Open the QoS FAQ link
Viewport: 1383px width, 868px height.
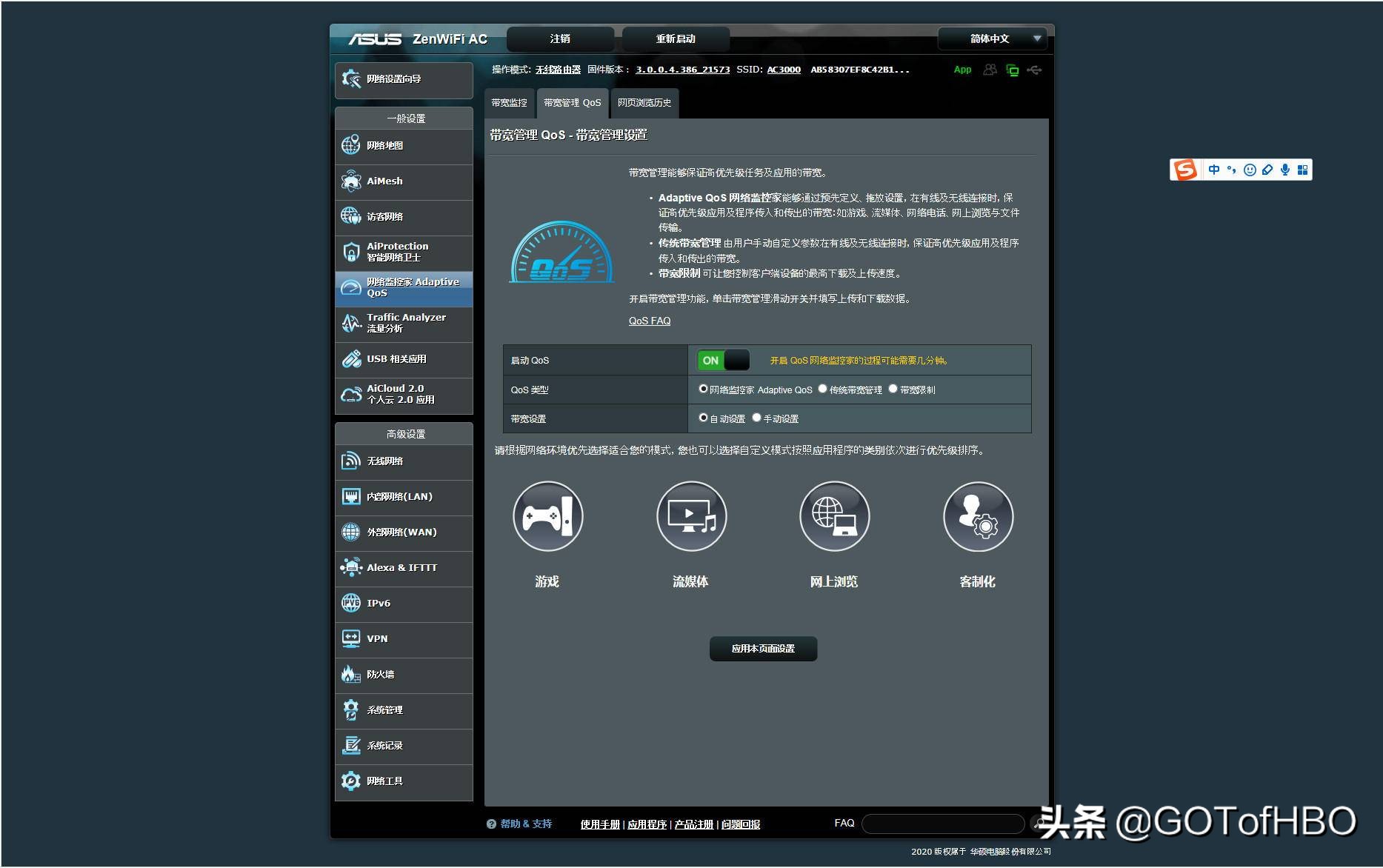(650, 321)
